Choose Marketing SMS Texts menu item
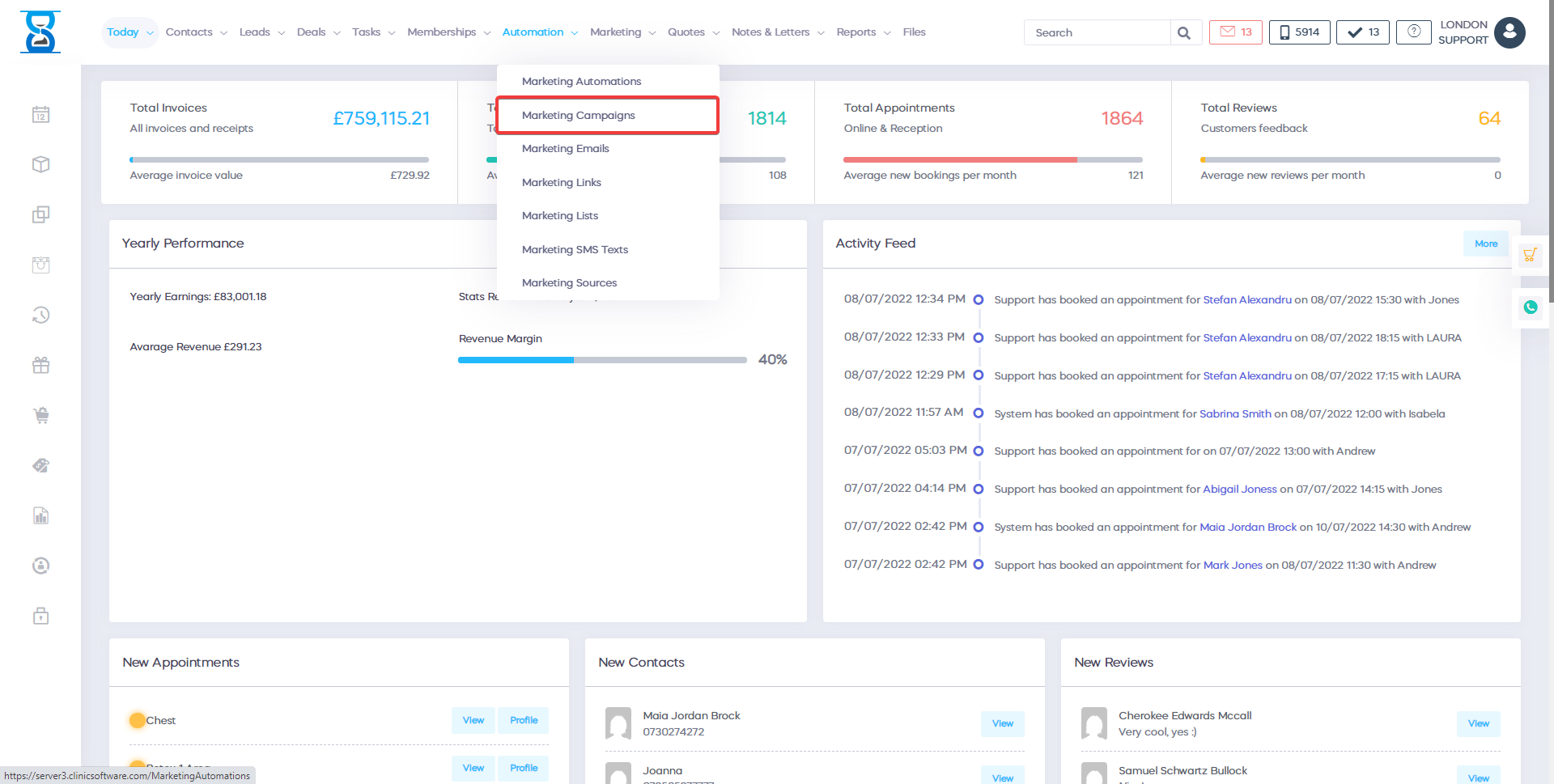This screenshot has height=784, width=1554. coord(575,250)
